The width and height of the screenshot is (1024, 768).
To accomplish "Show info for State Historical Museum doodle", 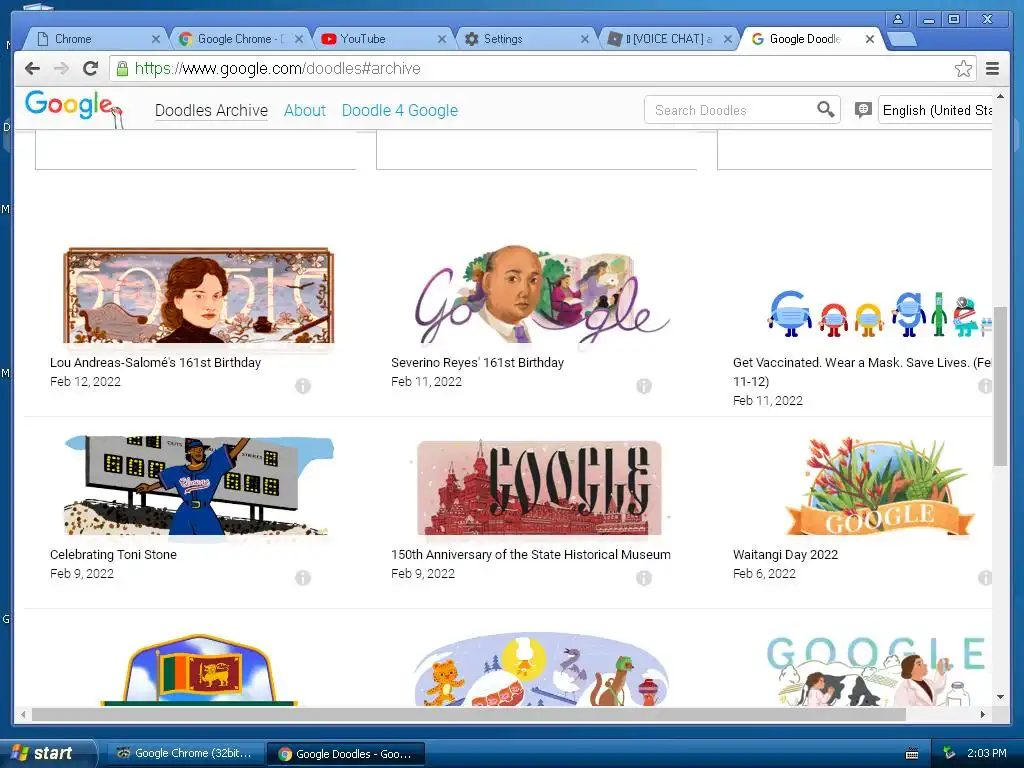I will 644,578.
